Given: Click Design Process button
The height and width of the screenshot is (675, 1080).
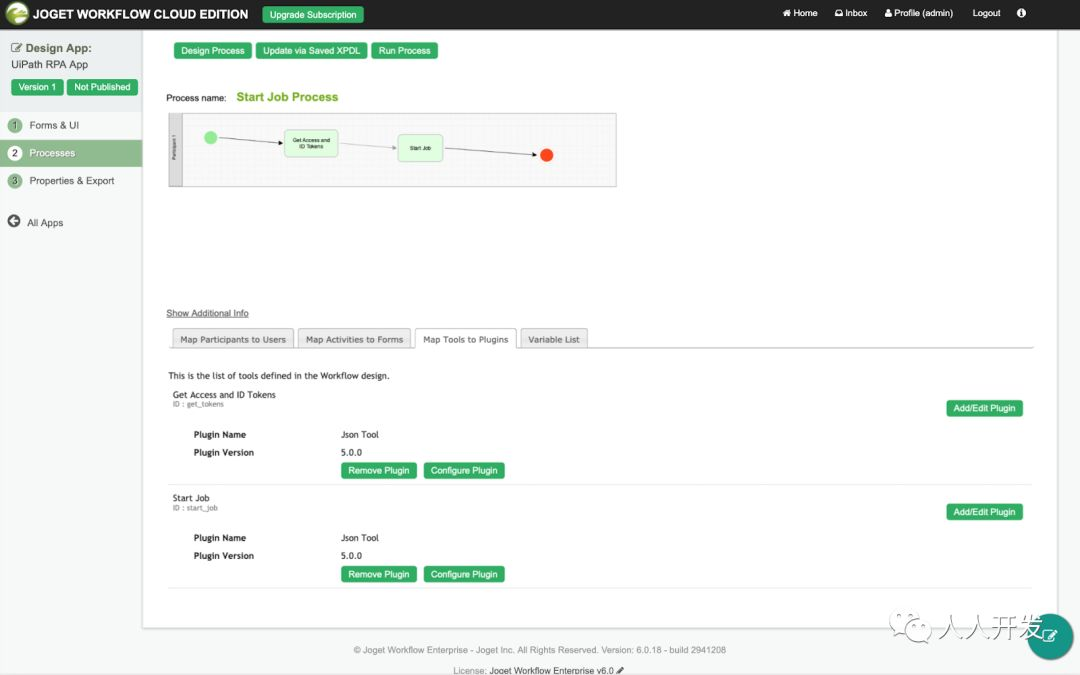Looking at the screenshot, I should click(213, 50).
